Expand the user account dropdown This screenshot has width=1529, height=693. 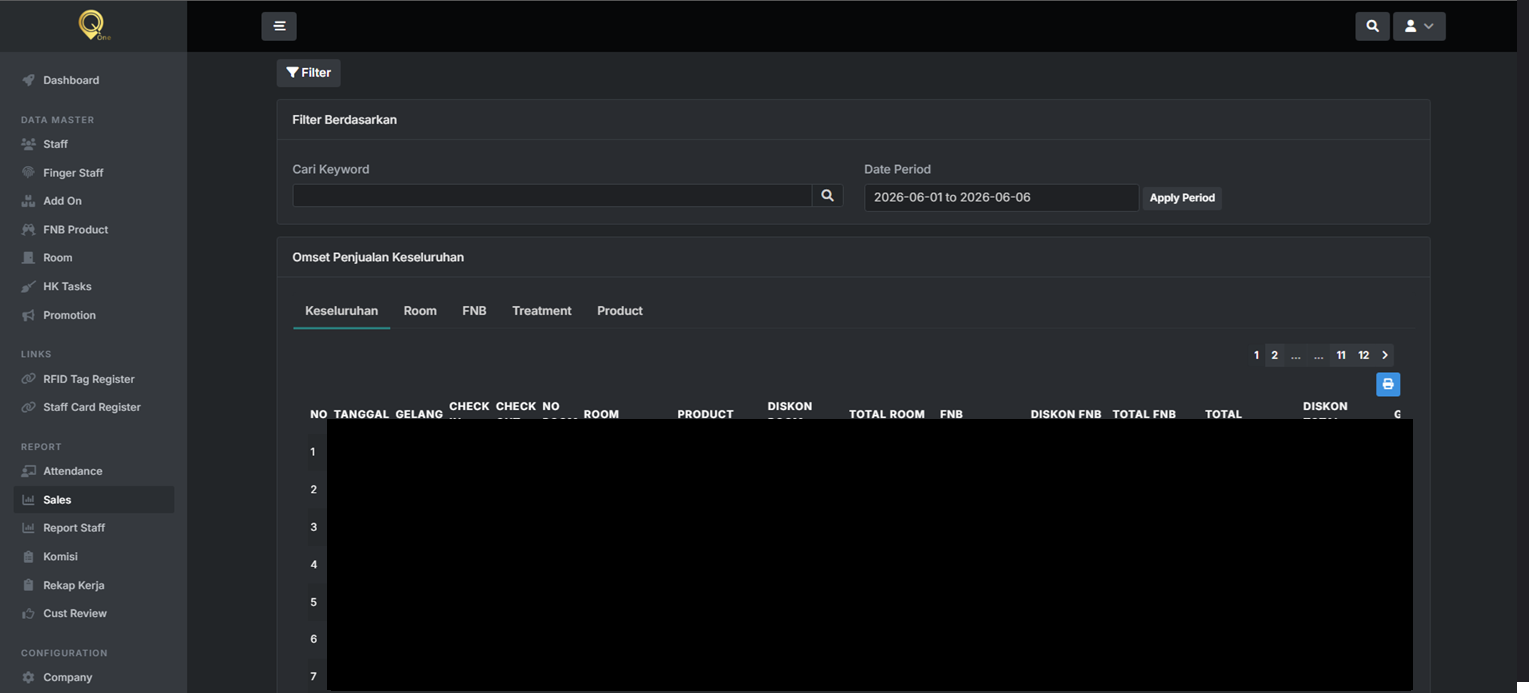tap(1419, 26)
